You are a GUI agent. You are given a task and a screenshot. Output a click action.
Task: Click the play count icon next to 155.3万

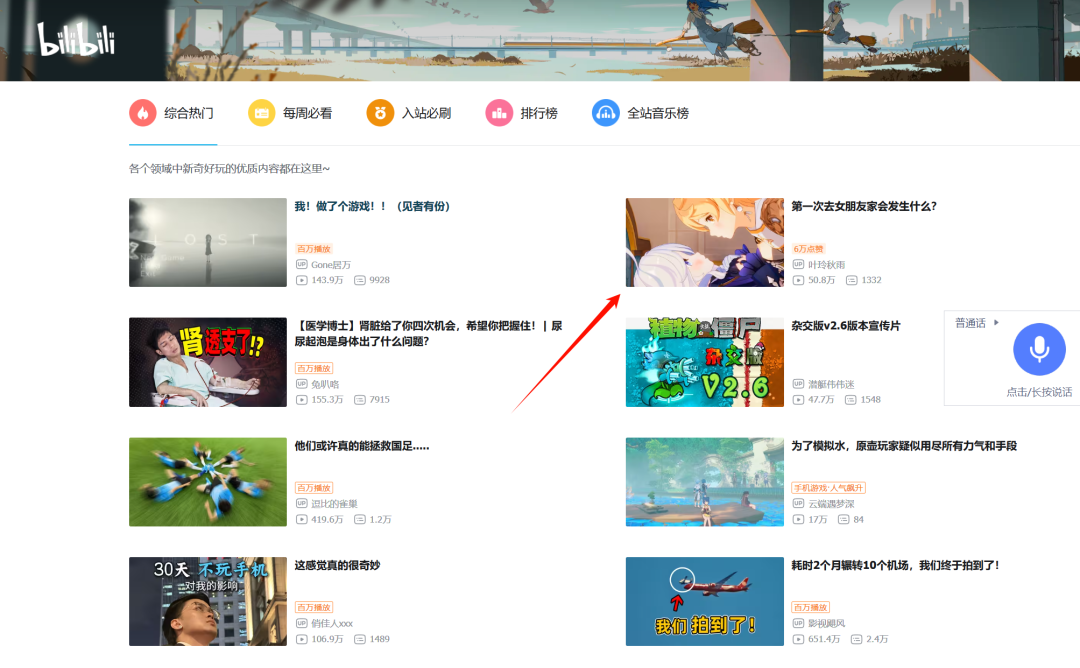[301, 399]
